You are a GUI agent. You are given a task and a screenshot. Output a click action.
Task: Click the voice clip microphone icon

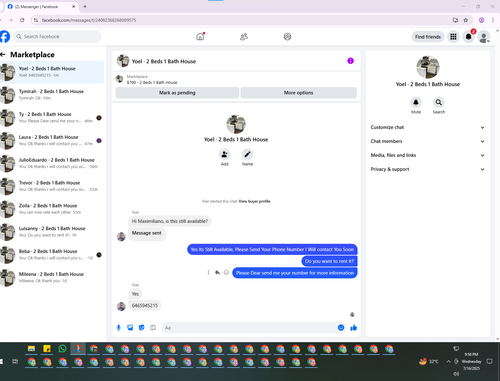click(x=119, y=328)
